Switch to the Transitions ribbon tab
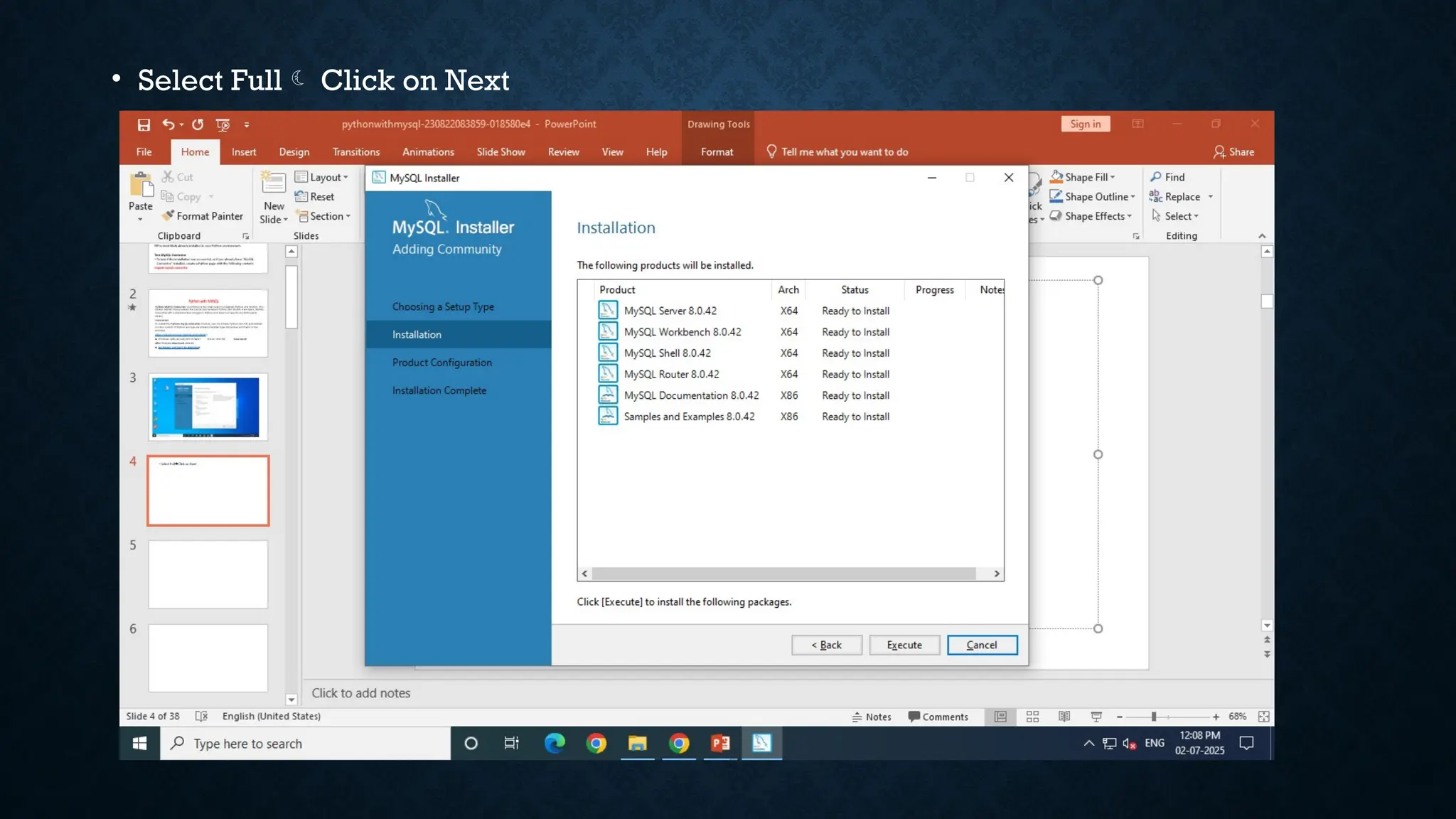 tap(356, 152)
